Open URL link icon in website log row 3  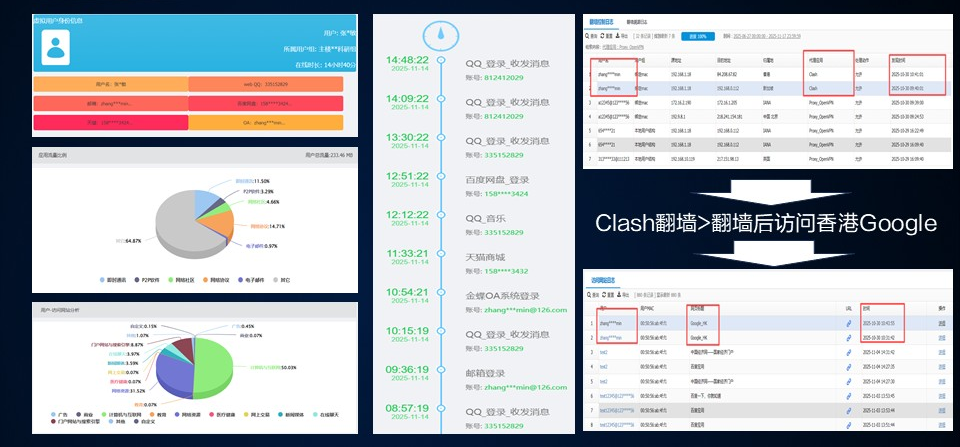pos(849,352)
